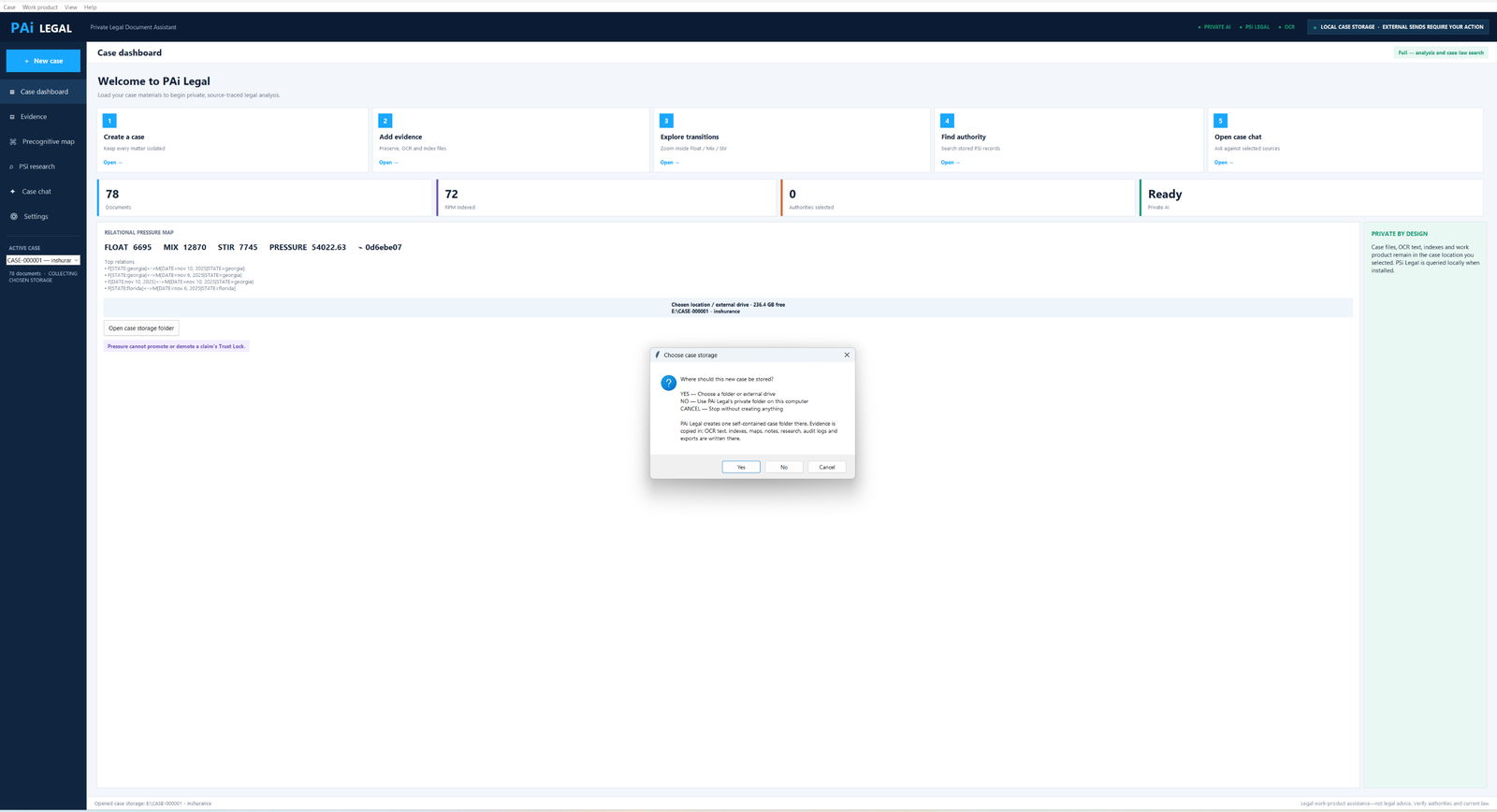
Task: Open the active case dropdown CASE-000001
Action: (43, 260)
